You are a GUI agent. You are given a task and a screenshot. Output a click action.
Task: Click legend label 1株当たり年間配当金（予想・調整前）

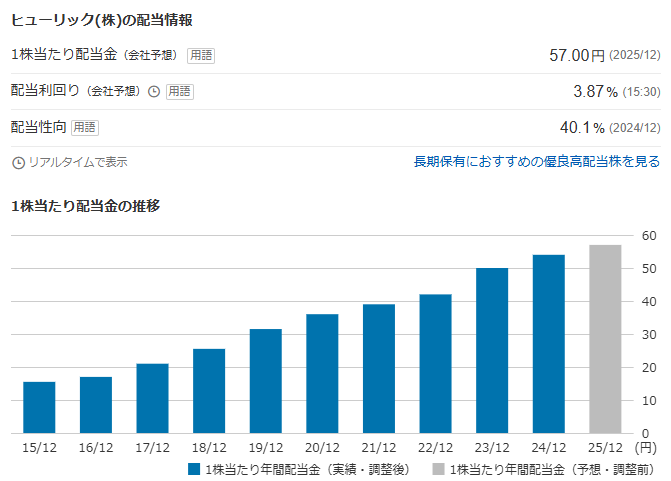tap(552, 469)
